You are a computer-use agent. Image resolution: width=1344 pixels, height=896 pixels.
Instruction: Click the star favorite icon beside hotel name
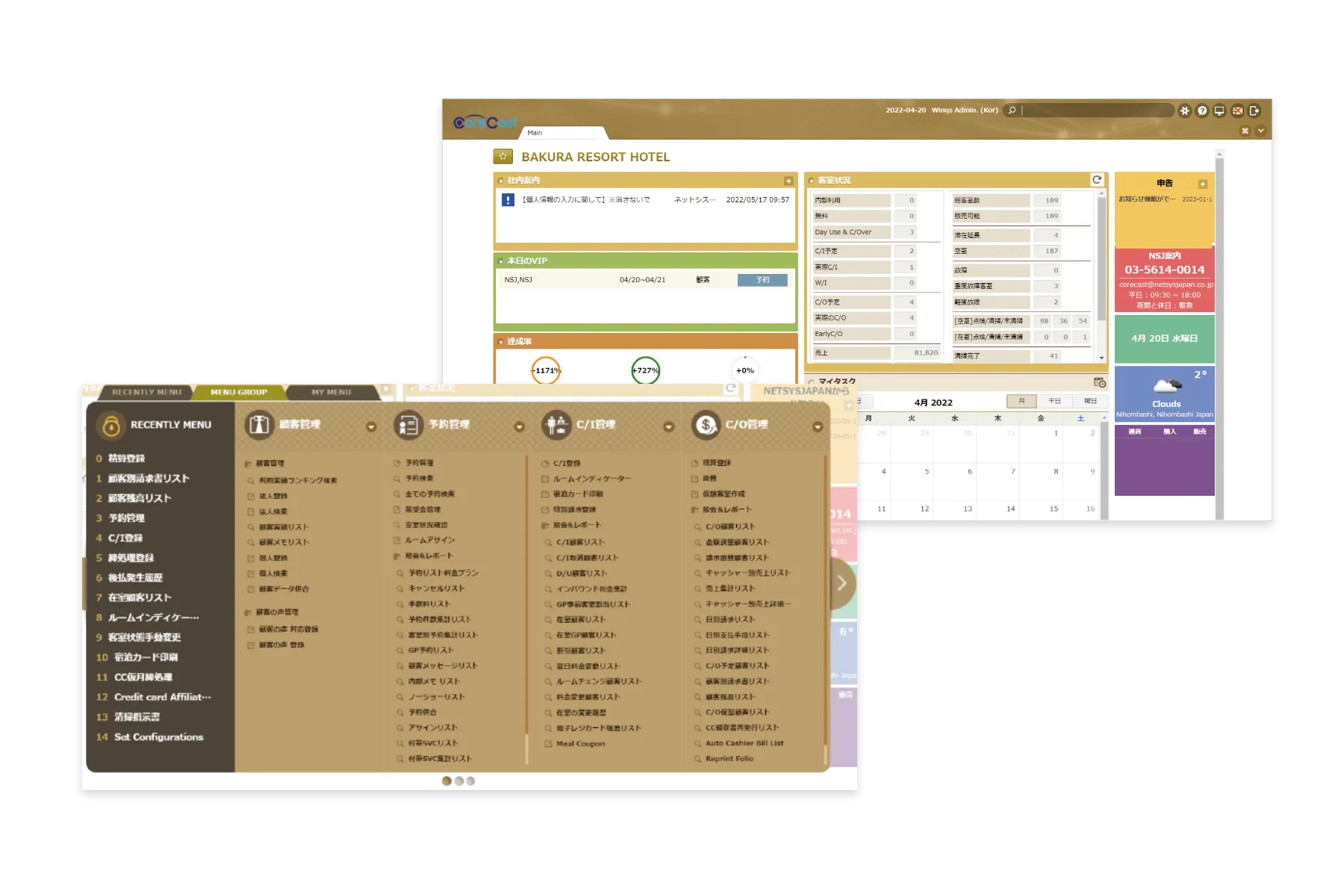tap(503, 157)
